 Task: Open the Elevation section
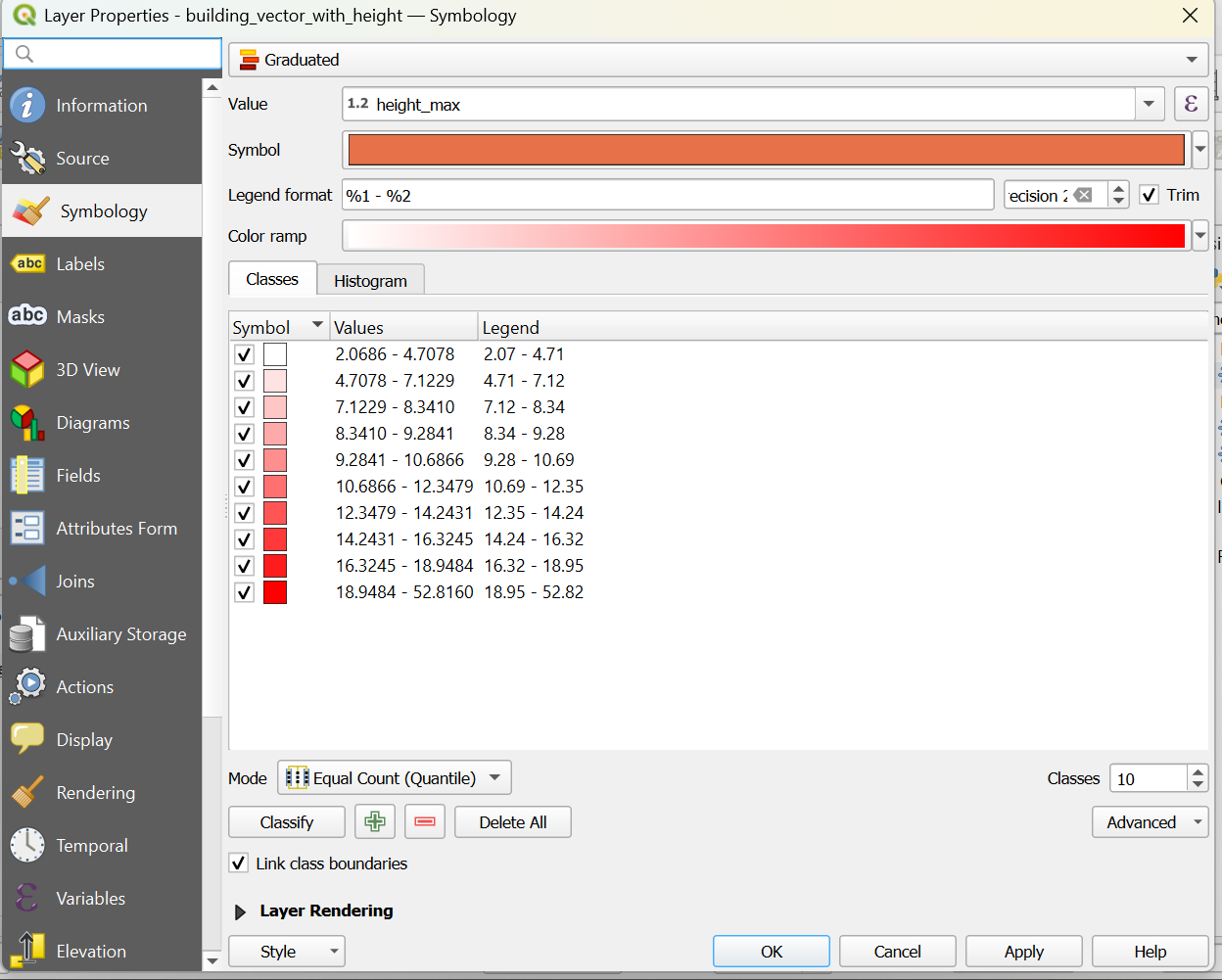102,950
